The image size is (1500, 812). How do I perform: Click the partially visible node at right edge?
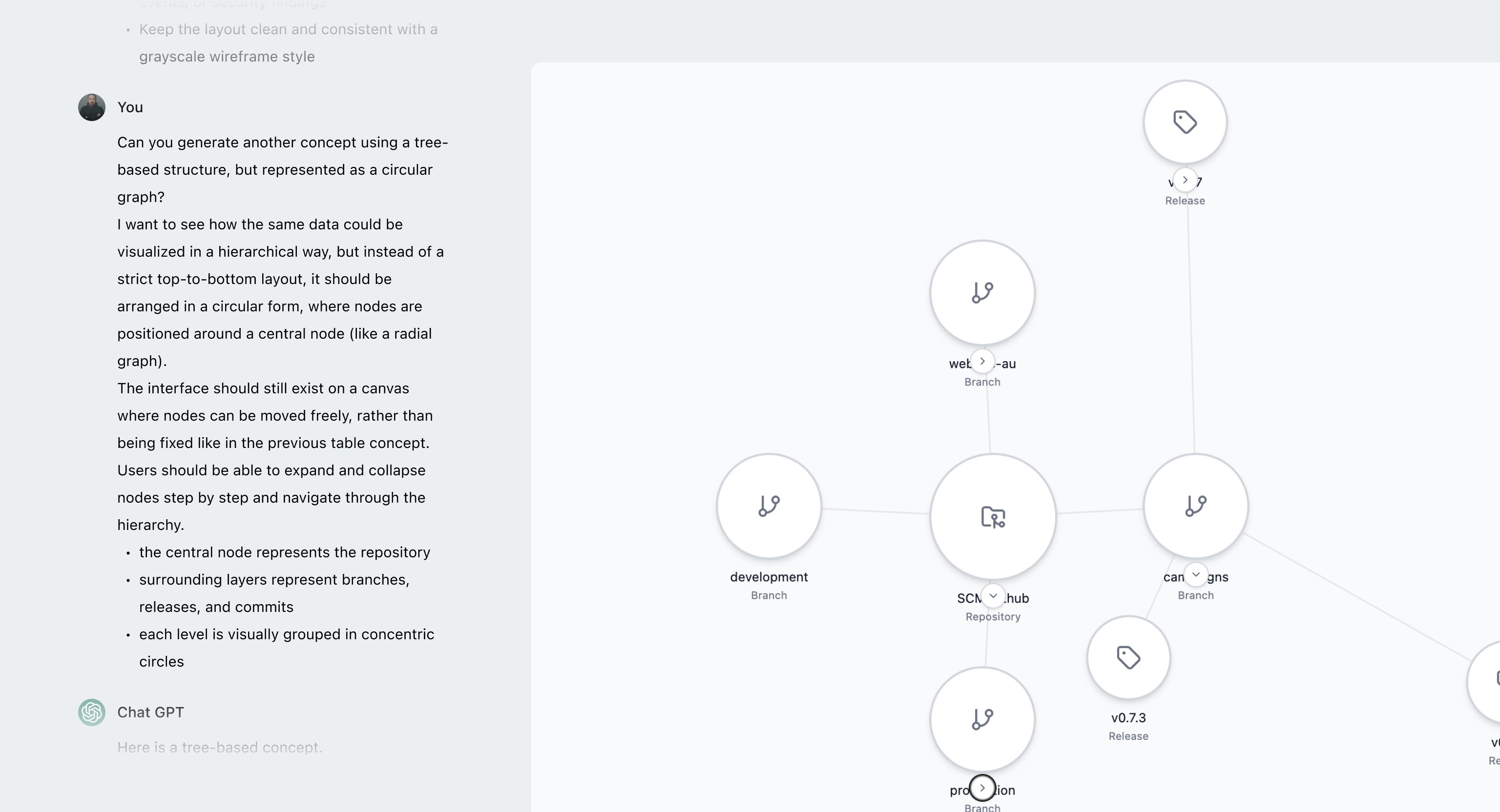[x=1487, y=681]
